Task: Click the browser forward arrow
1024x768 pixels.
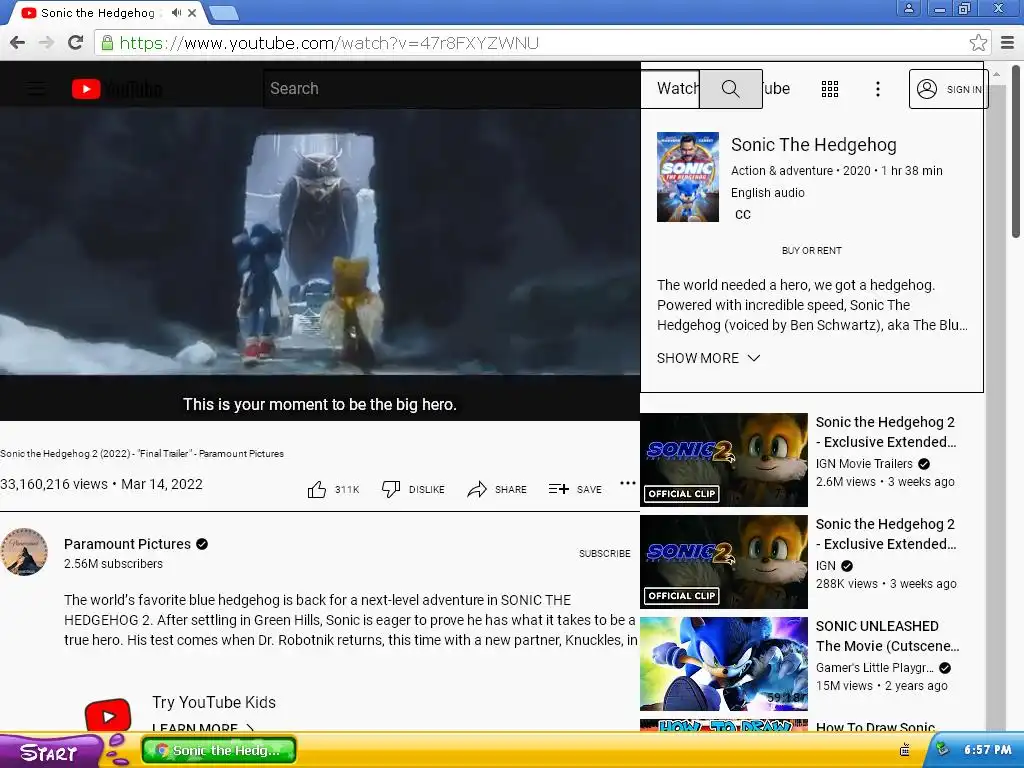Action: point(46,43)
